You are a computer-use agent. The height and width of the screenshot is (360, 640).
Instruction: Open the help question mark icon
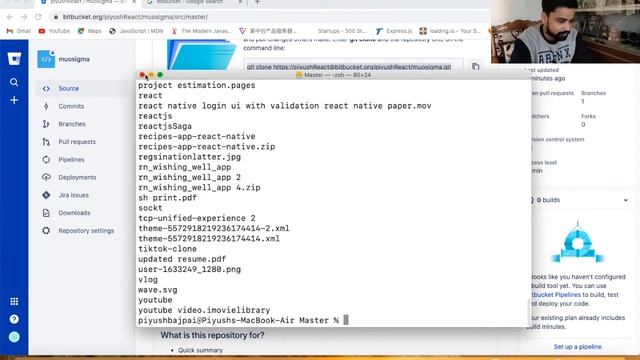click(x=14, y=319)
